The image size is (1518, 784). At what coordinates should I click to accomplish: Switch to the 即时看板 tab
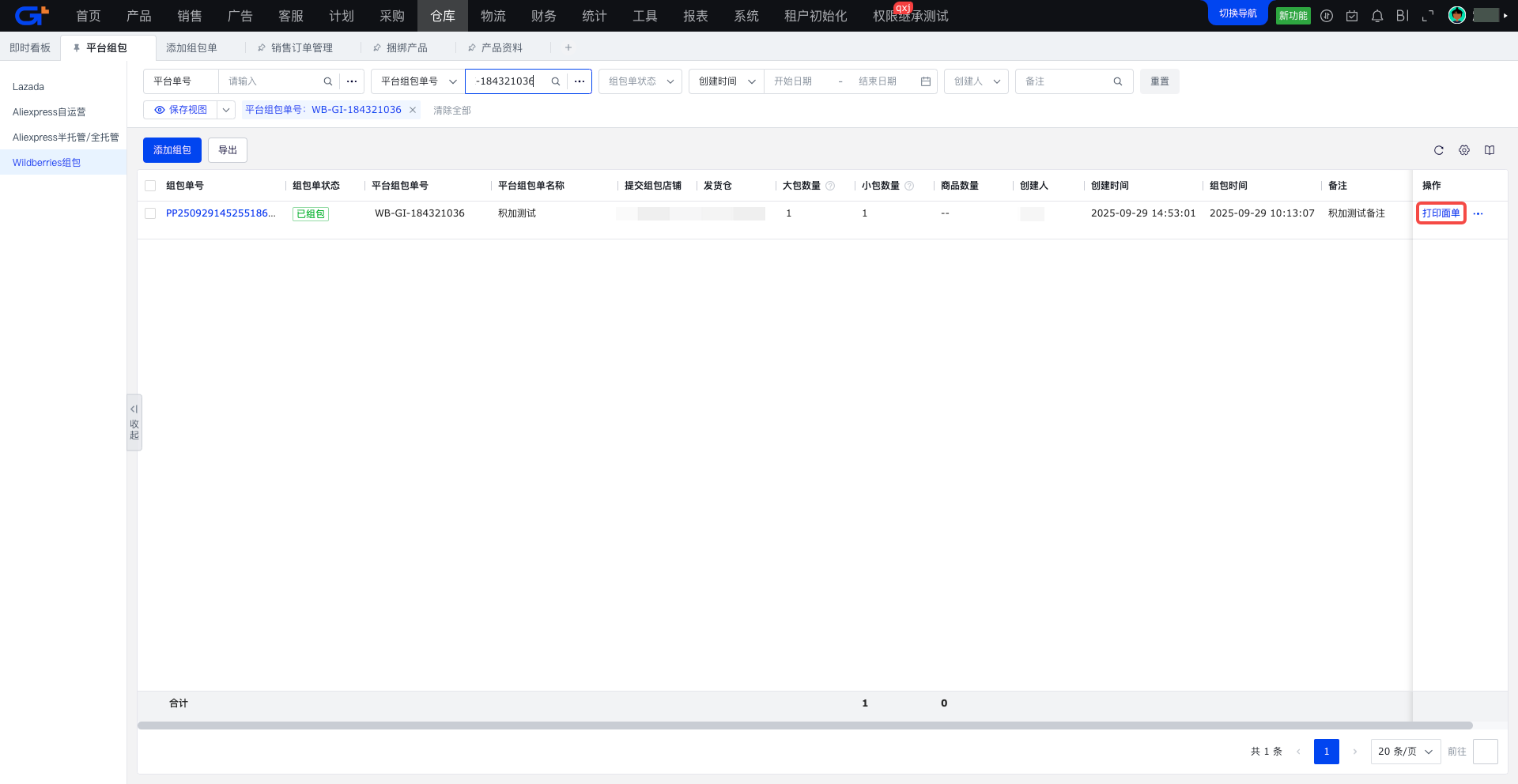(x=30, y=48)
